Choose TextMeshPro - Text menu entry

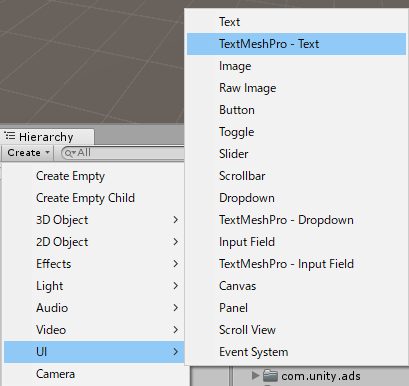(296, 44)
